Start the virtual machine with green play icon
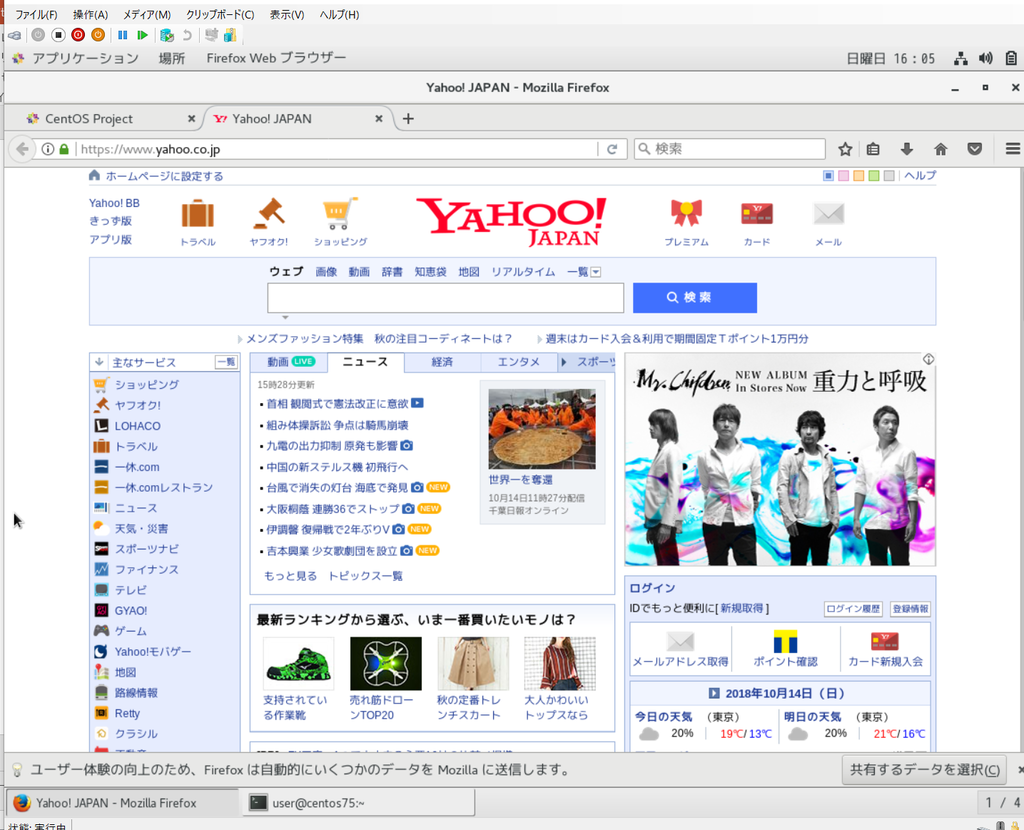Viewport: 1024px width, 830px height. [x=142, y=35]
